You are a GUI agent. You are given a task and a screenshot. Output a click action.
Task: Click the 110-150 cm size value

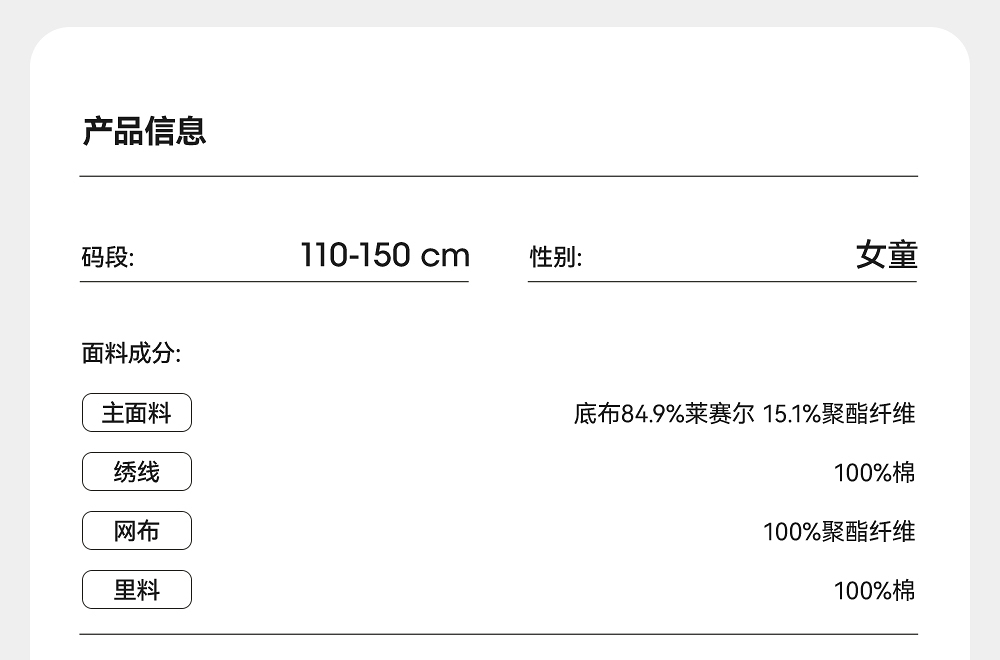click(x=384, y=255)
